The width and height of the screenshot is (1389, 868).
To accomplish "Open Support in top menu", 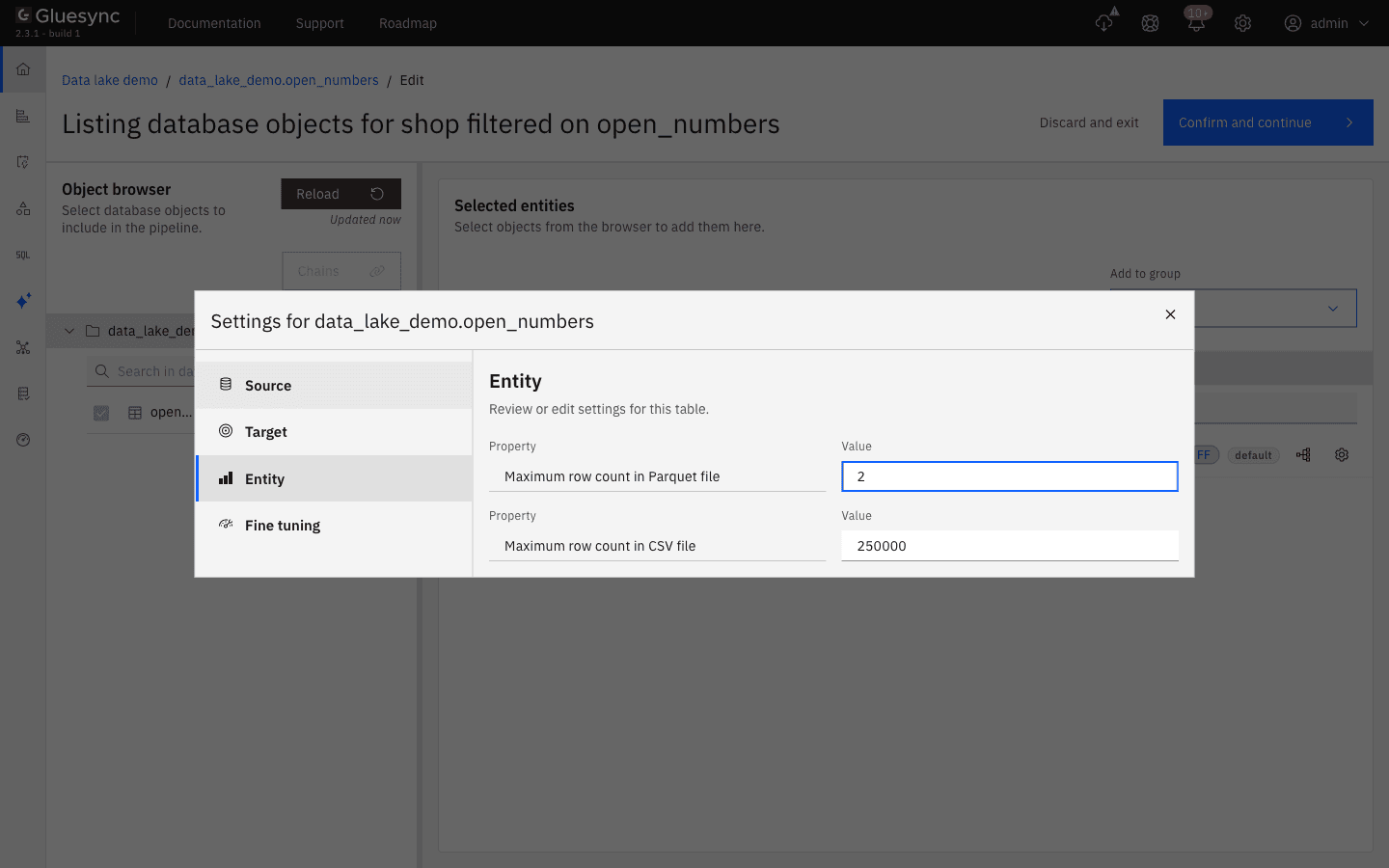I will (319, 23).
